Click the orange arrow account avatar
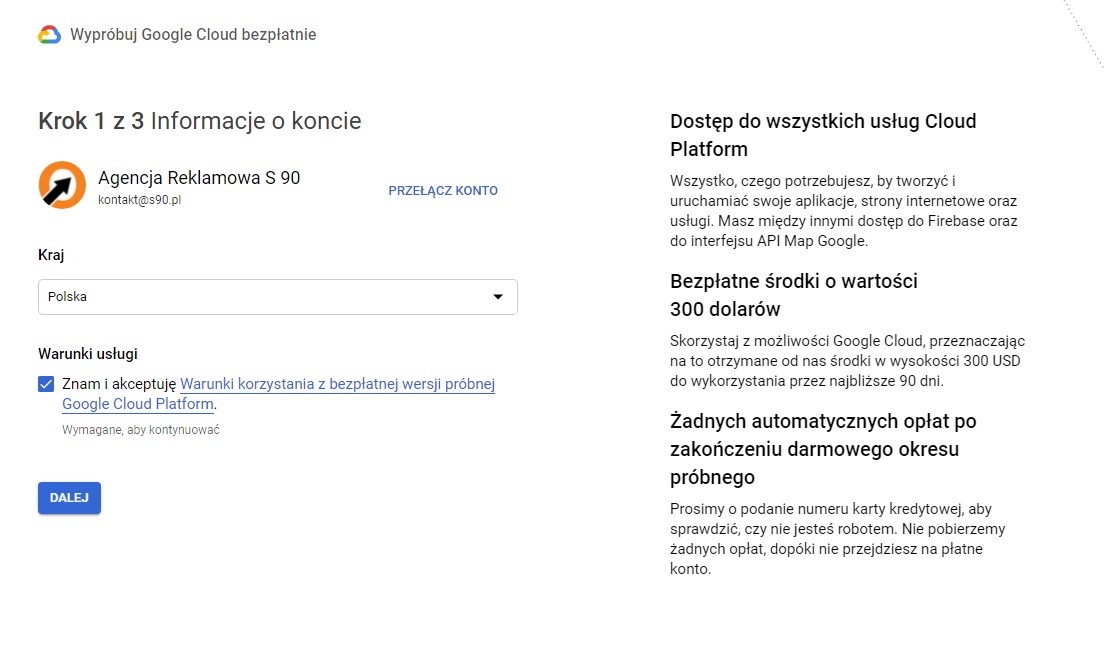This screenshot has width=1104, height=655. click(62, 185)
